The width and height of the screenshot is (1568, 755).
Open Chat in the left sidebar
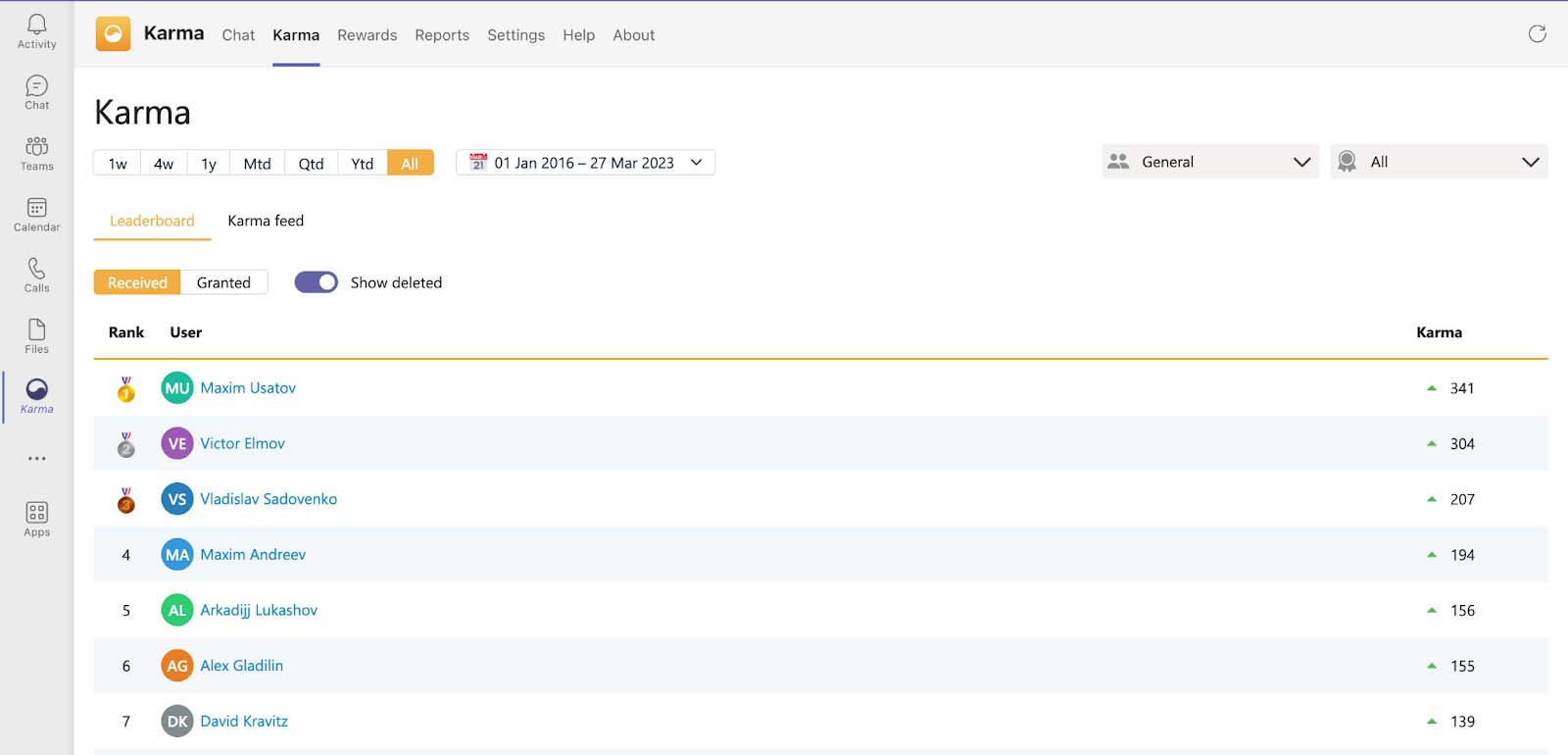tap(36, 92)
